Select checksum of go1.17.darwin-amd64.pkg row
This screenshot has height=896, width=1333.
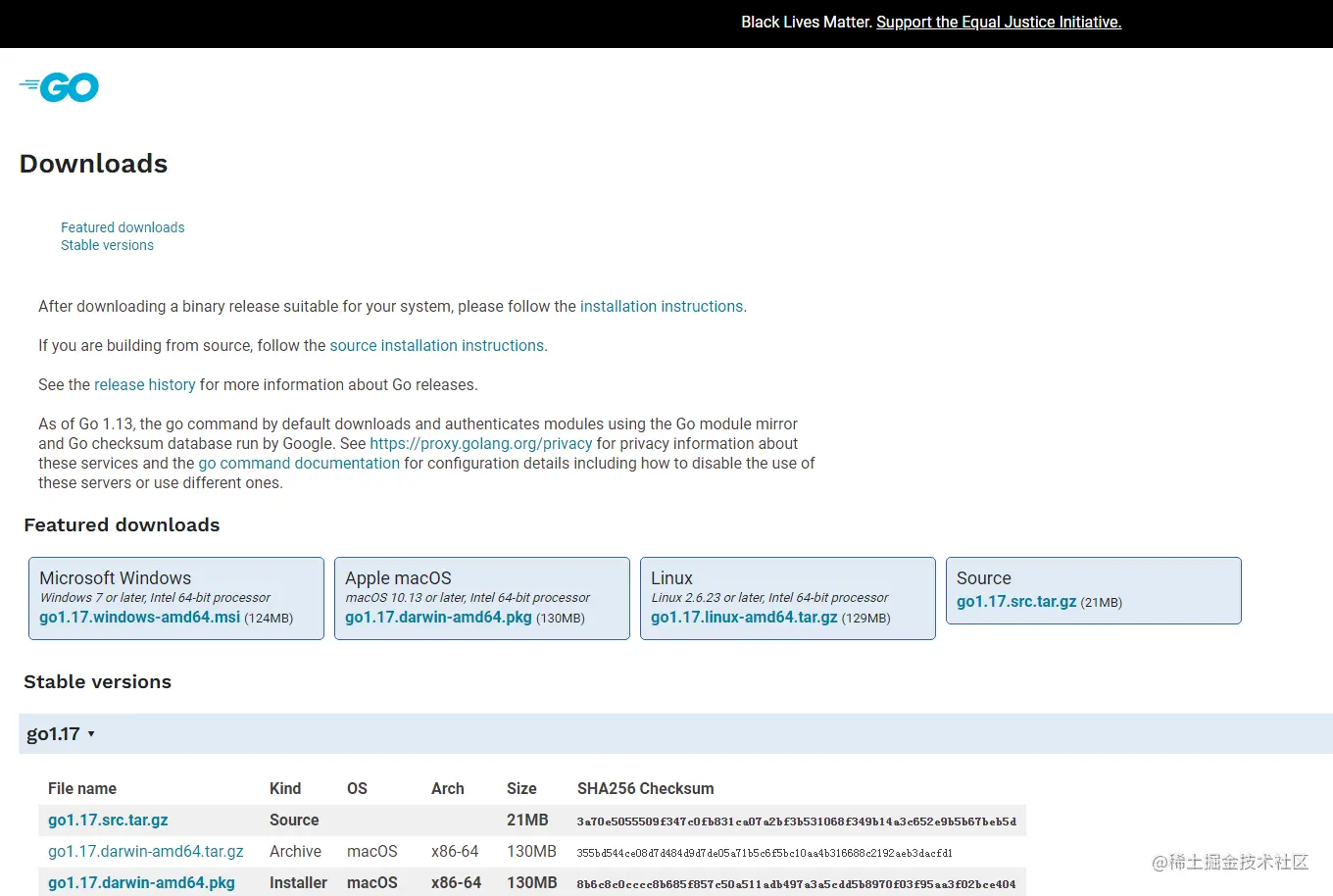click(x=796, y=884)
